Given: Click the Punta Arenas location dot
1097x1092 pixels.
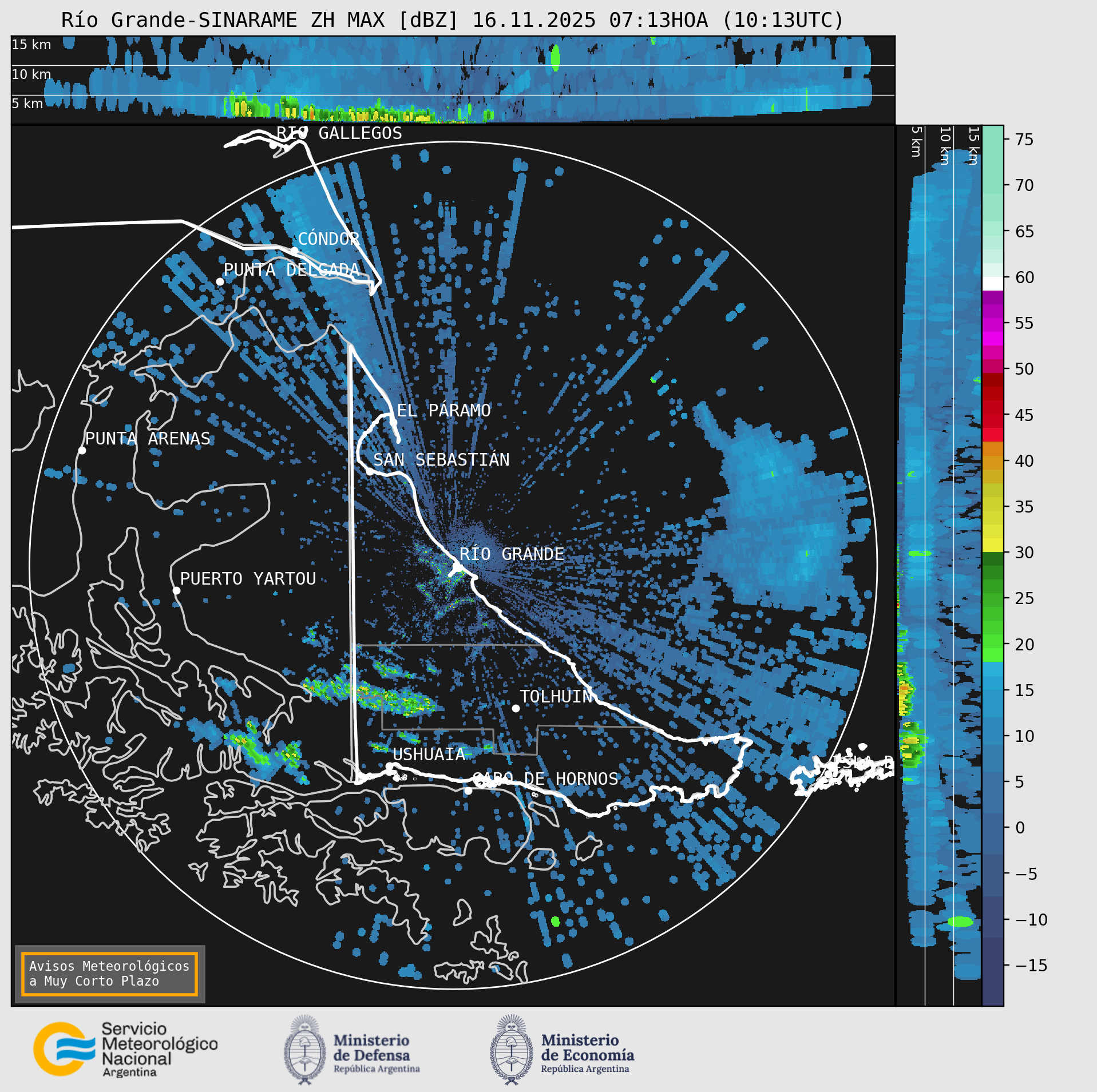Looking at the screenshot, I should point(82,450).
